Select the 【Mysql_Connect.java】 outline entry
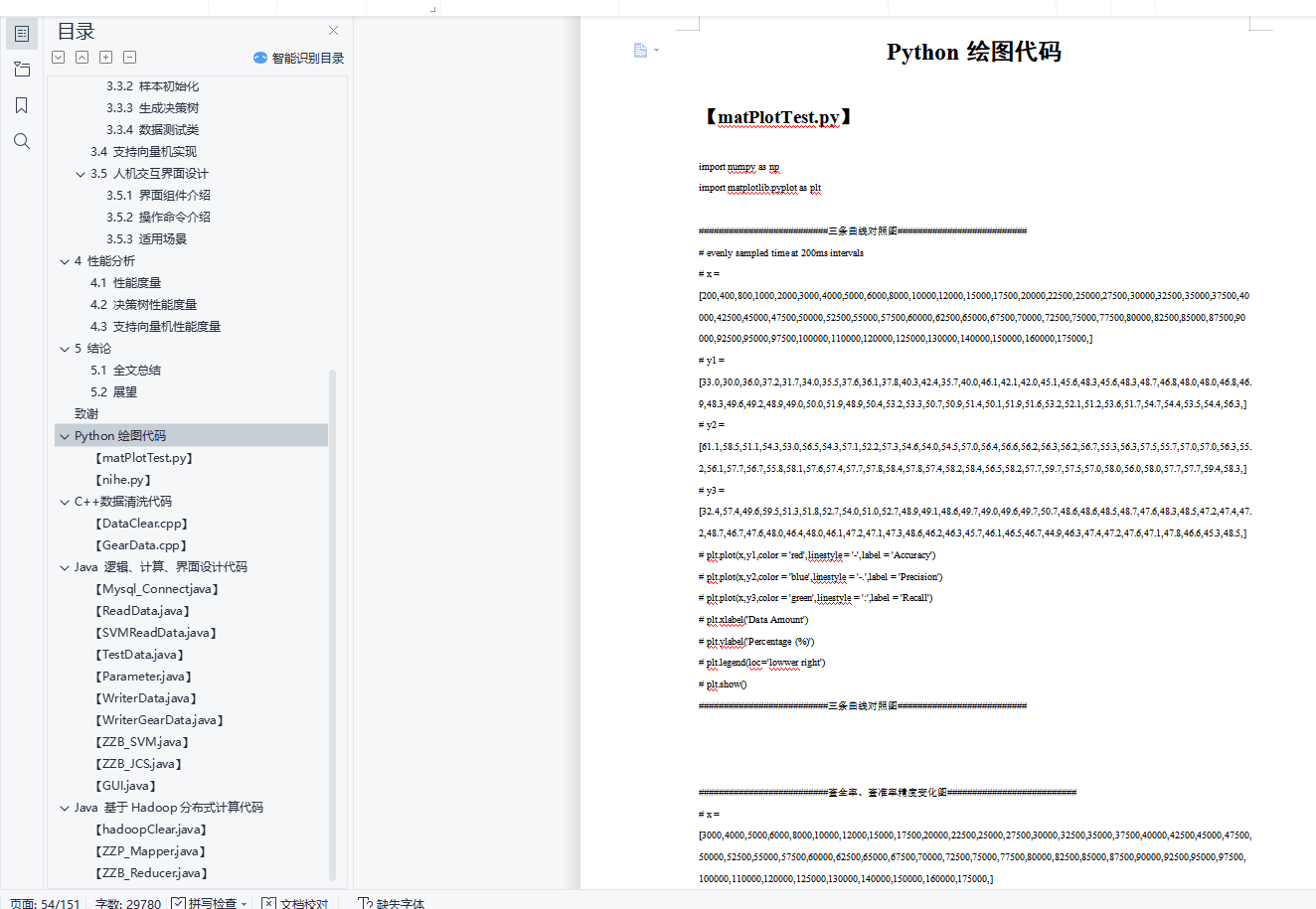The width and height of the screenshot is (1316, 909). 156,589
